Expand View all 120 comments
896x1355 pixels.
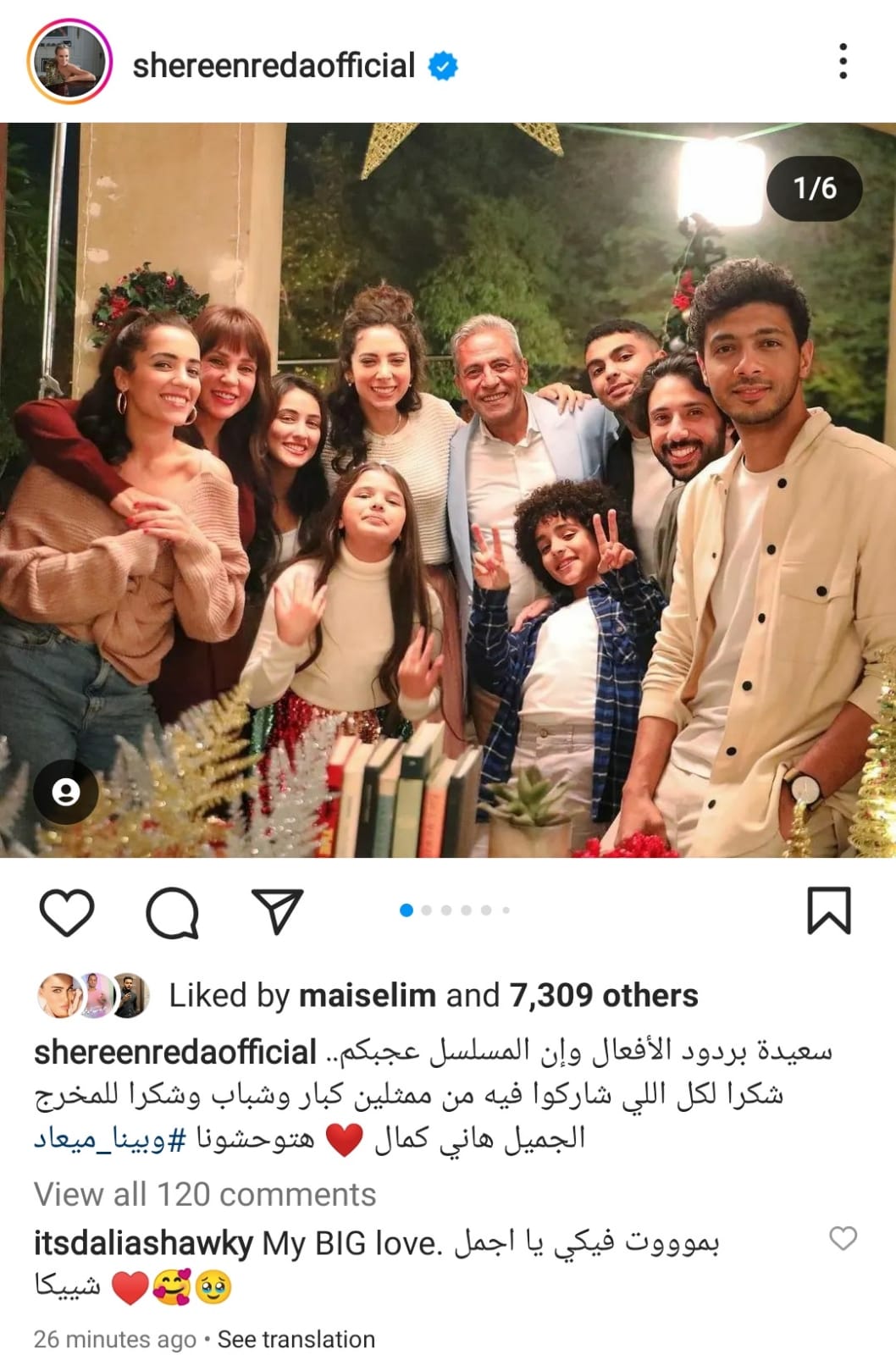[205, 1194]
